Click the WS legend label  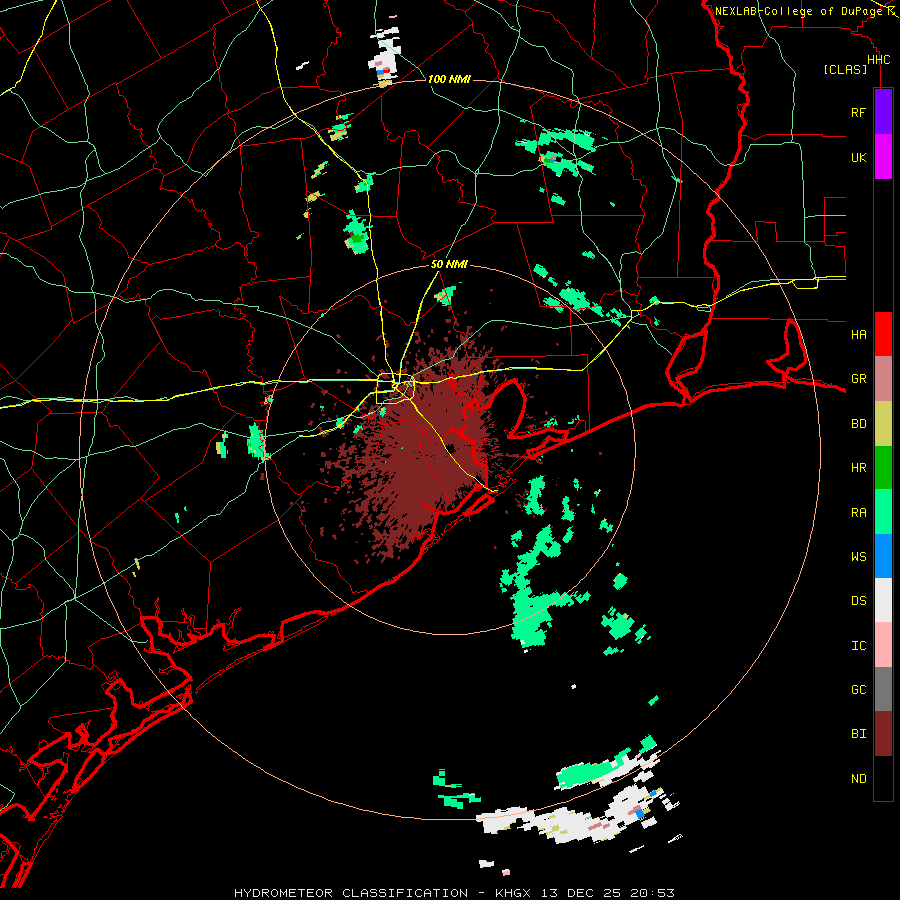858,557
